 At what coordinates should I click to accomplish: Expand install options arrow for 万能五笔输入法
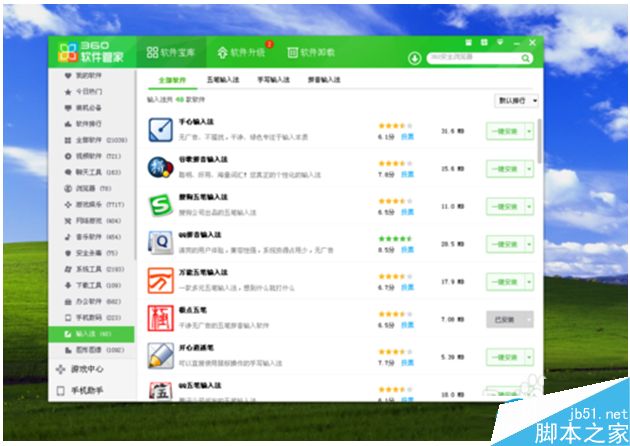(529, 282)
